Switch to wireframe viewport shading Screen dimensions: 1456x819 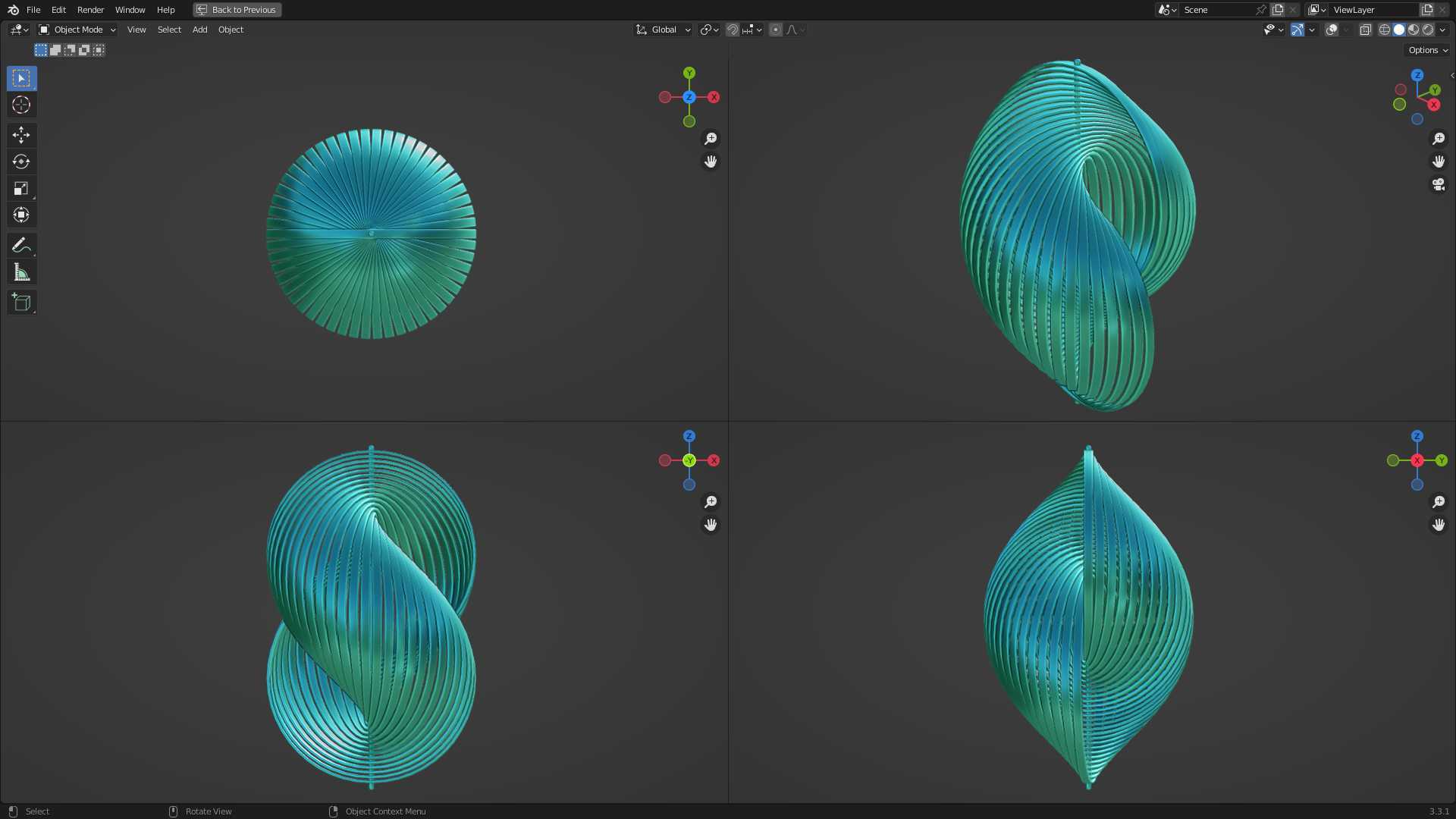click(1385, 30)
